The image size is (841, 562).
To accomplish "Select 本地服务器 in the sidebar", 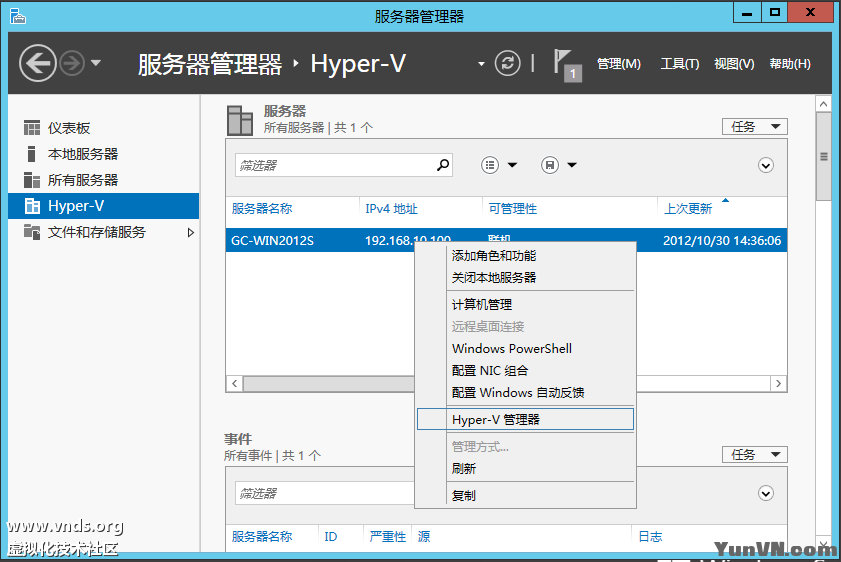I will click(x=83, y=154).
